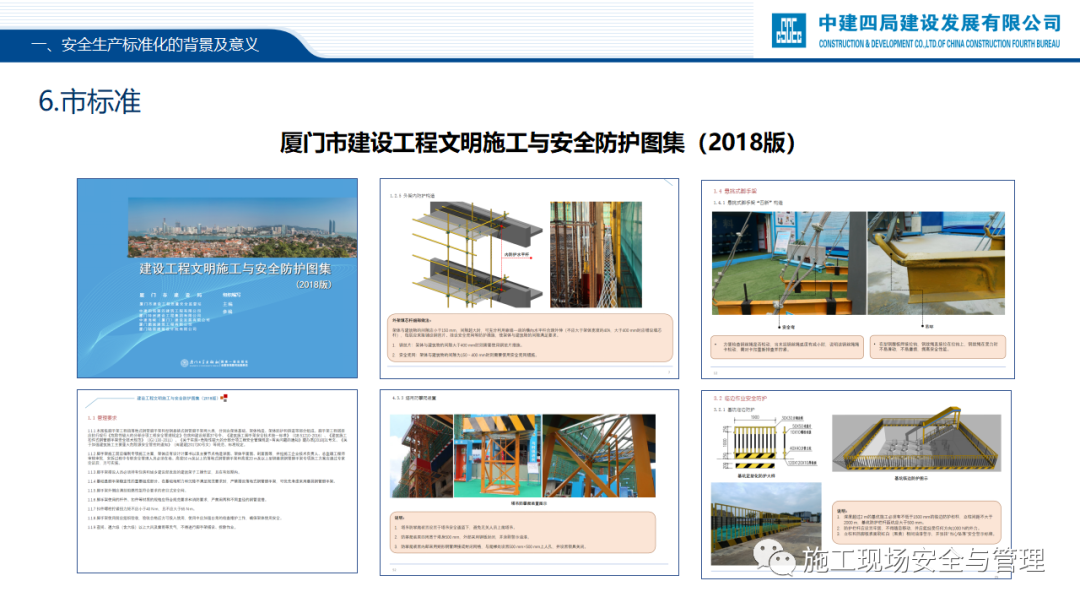Click the red heading 1.1 管理要求
This screenshot has width=1080, height=608.
tap(102, 418)
